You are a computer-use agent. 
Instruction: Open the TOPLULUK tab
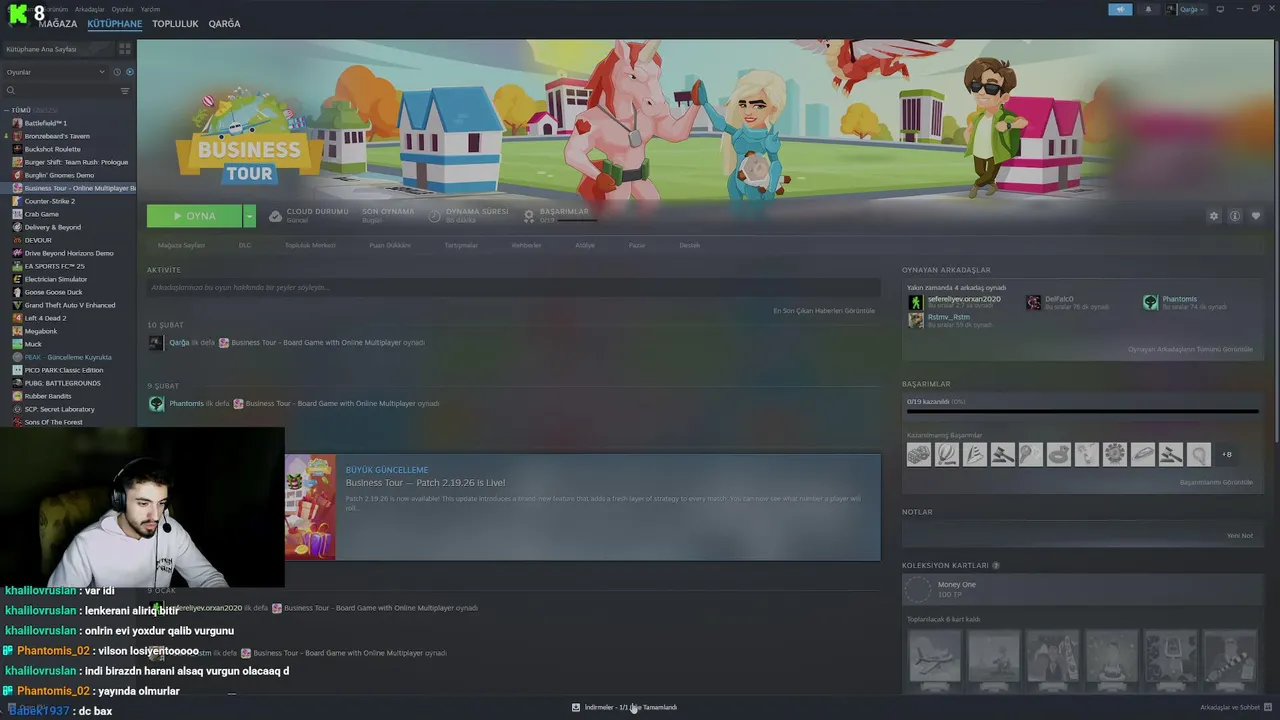pyautogui.click(x=175, y=24)
